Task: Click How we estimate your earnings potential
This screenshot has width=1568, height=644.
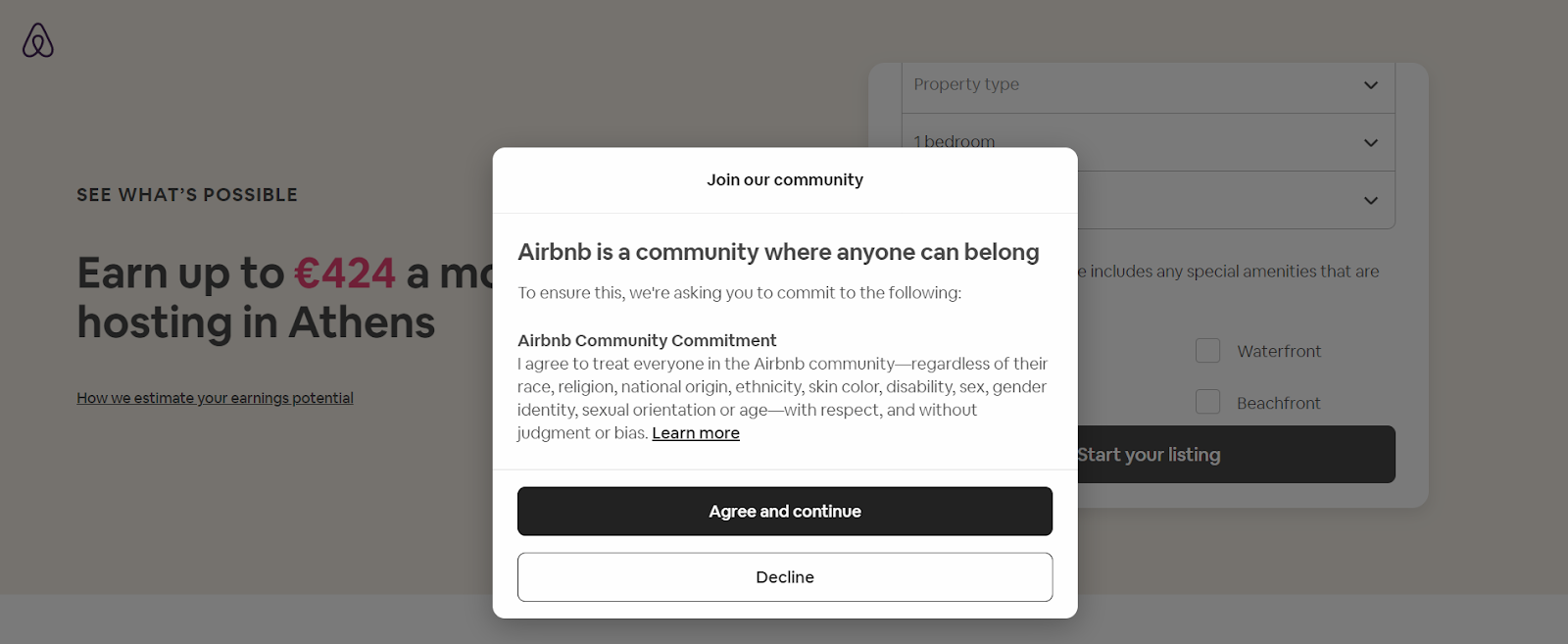Action: [x=214, y=397]
